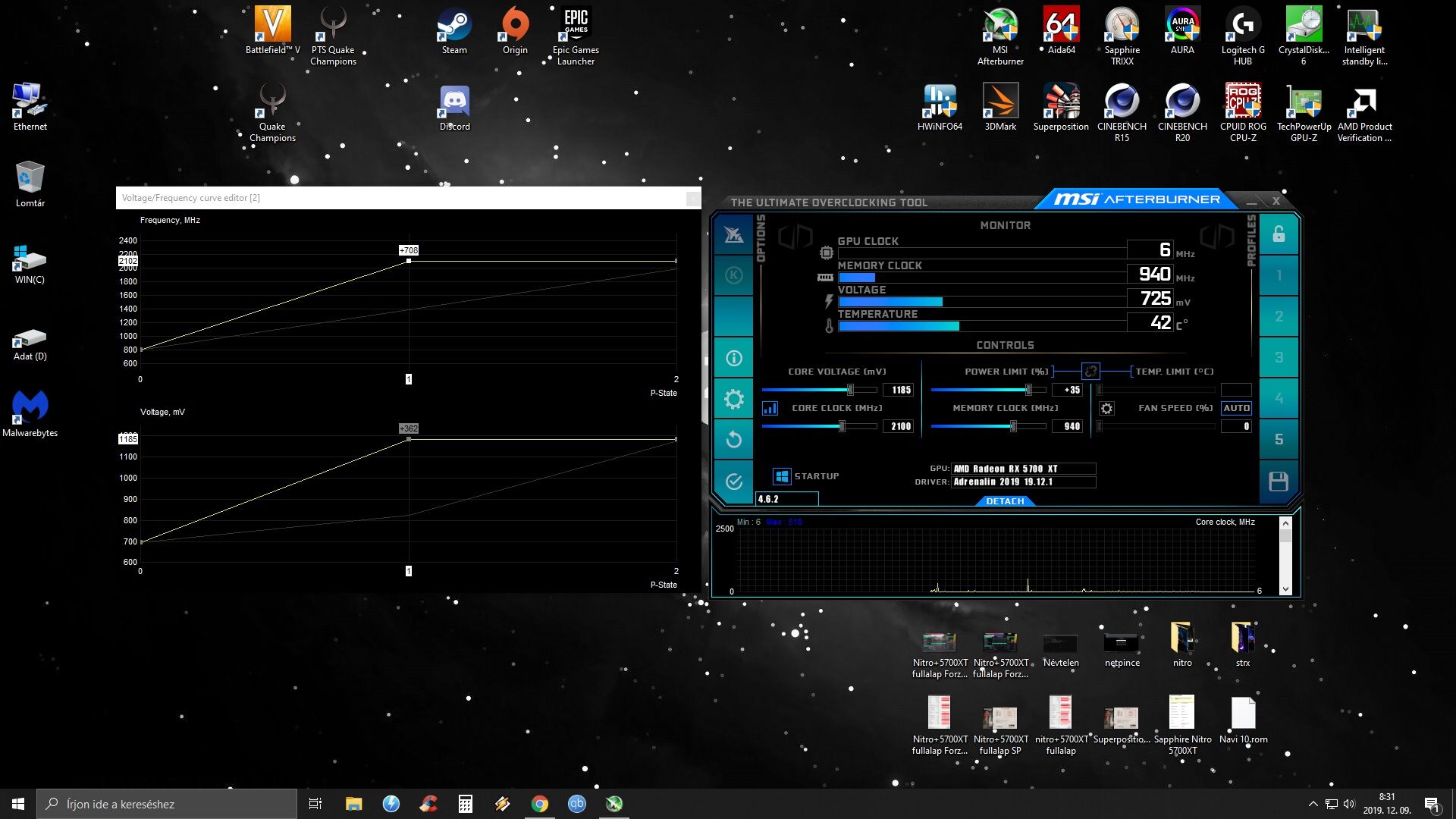Click the Memory Clock 940 value field
This screenshot has width=1456, height=819.
[x=1068, y=426]
